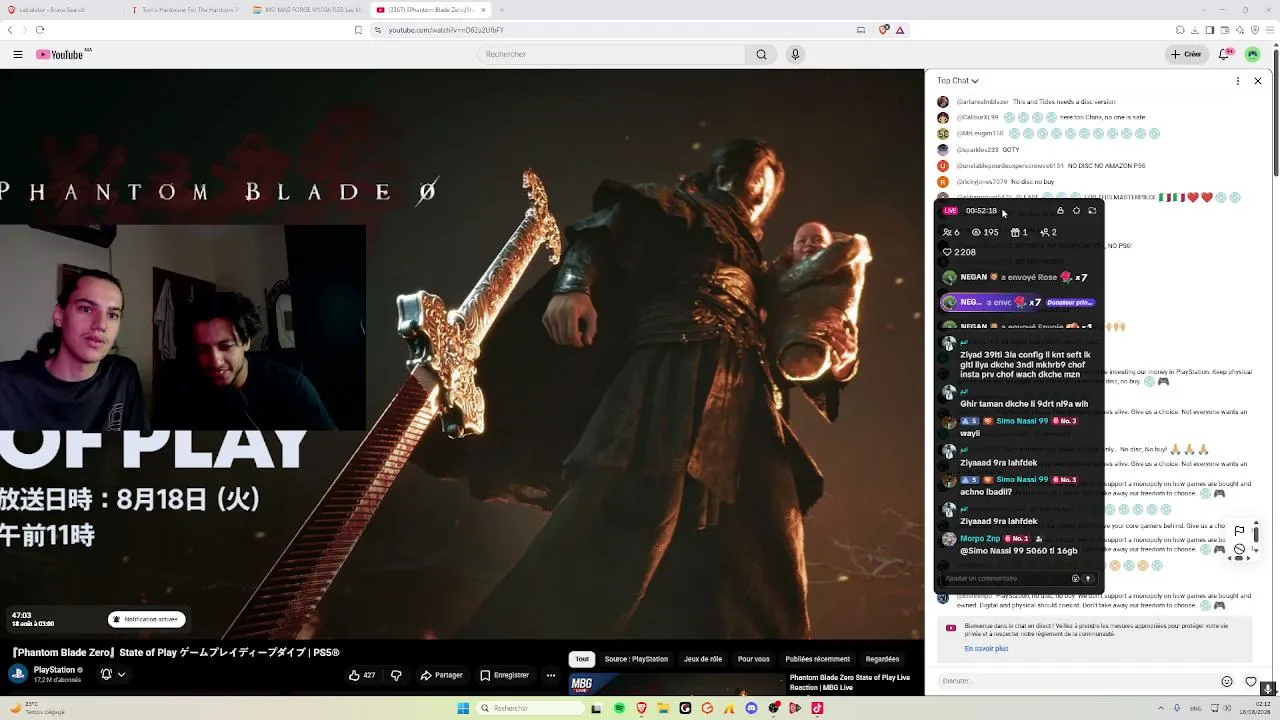The image size is (1280, 720).
Task: Like the video with thumbs up
Action: (362, 675)
